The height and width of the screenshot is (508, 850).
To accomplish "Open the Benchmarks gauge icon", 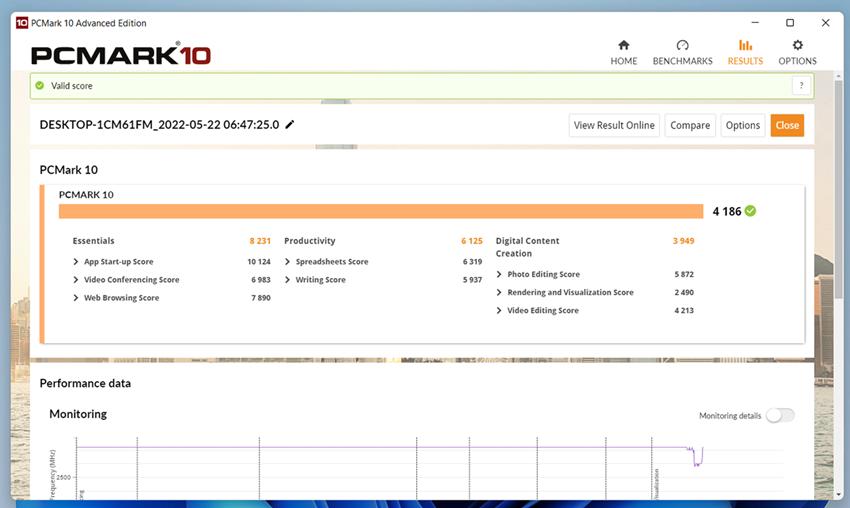I will pos(682,45).
